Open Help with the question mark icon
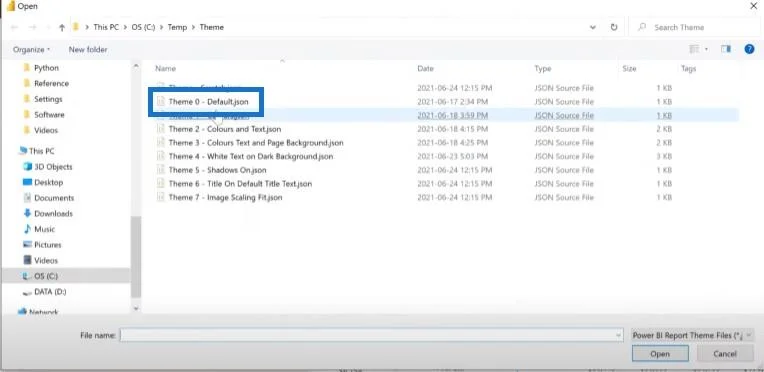The height and width of the screenshot is (372, 764). point(749,49)
